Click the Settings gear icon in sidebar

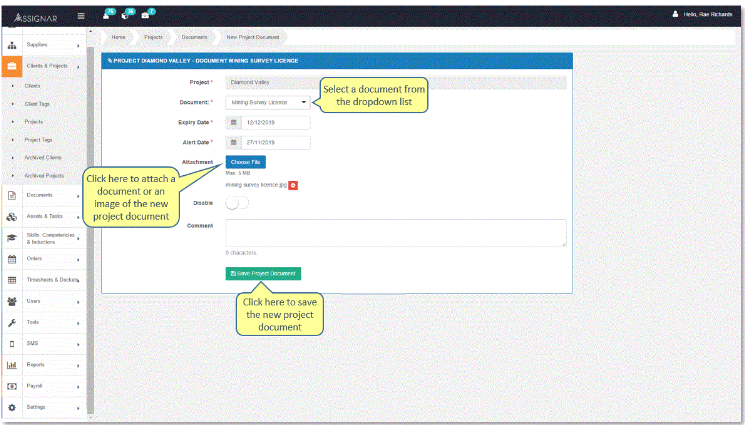click(11, 407)
